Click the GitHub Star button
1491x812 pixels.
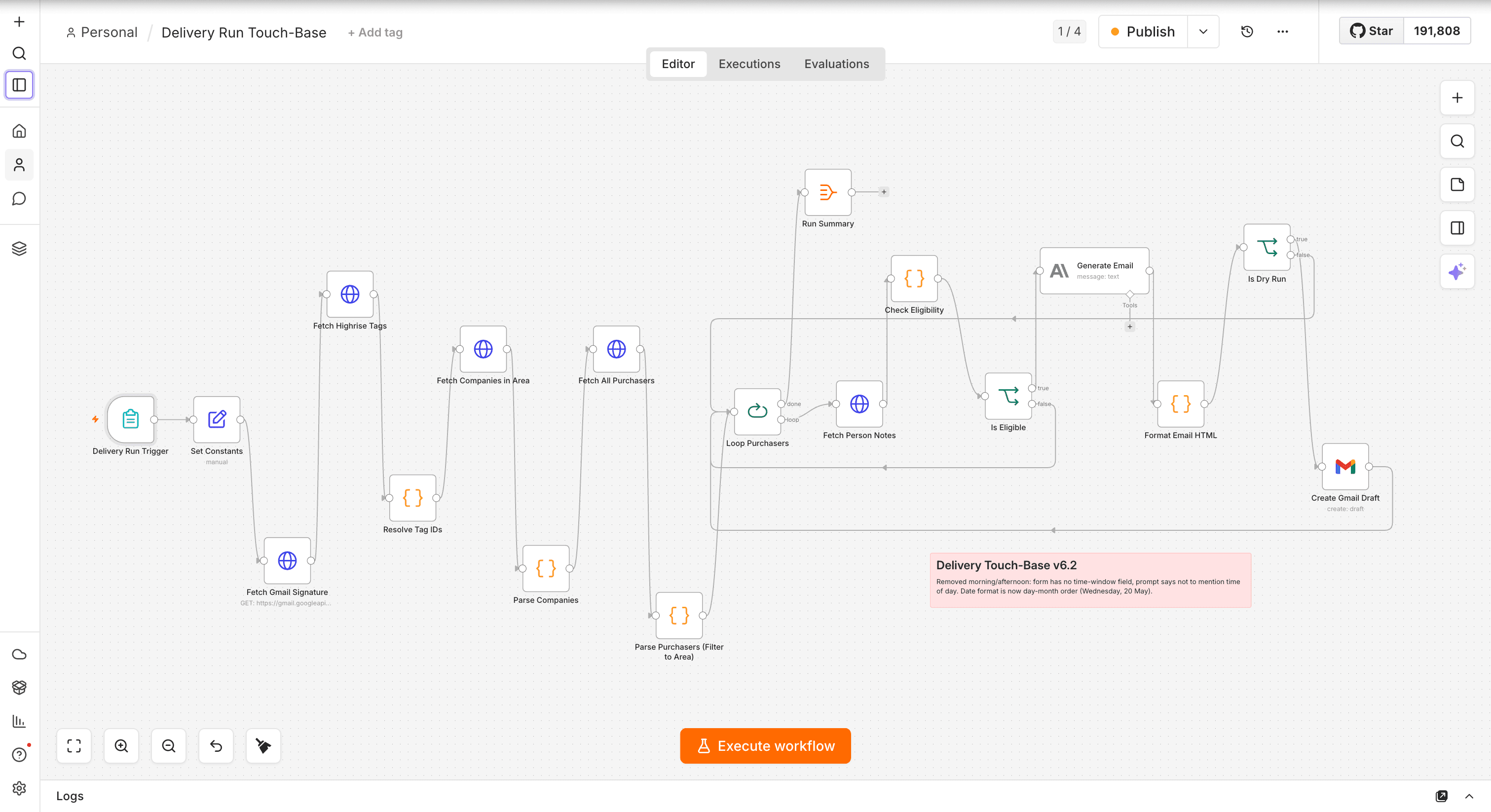(x=1371, y=31)
